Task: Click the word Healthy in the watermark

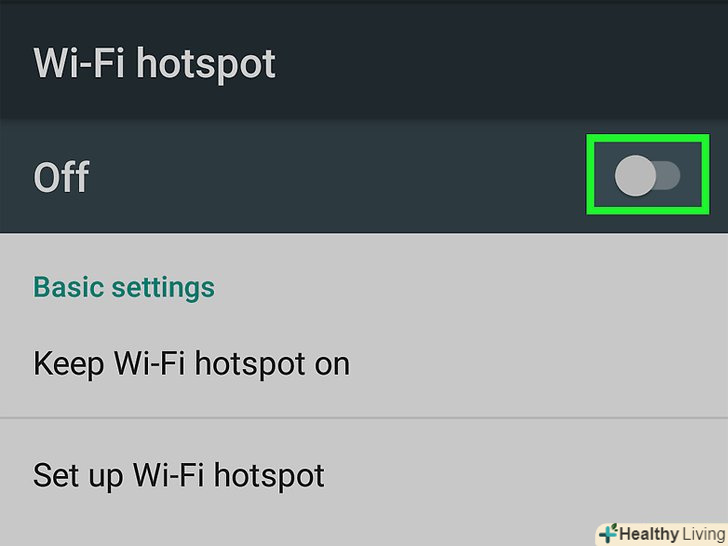Action: coord(649,534)
